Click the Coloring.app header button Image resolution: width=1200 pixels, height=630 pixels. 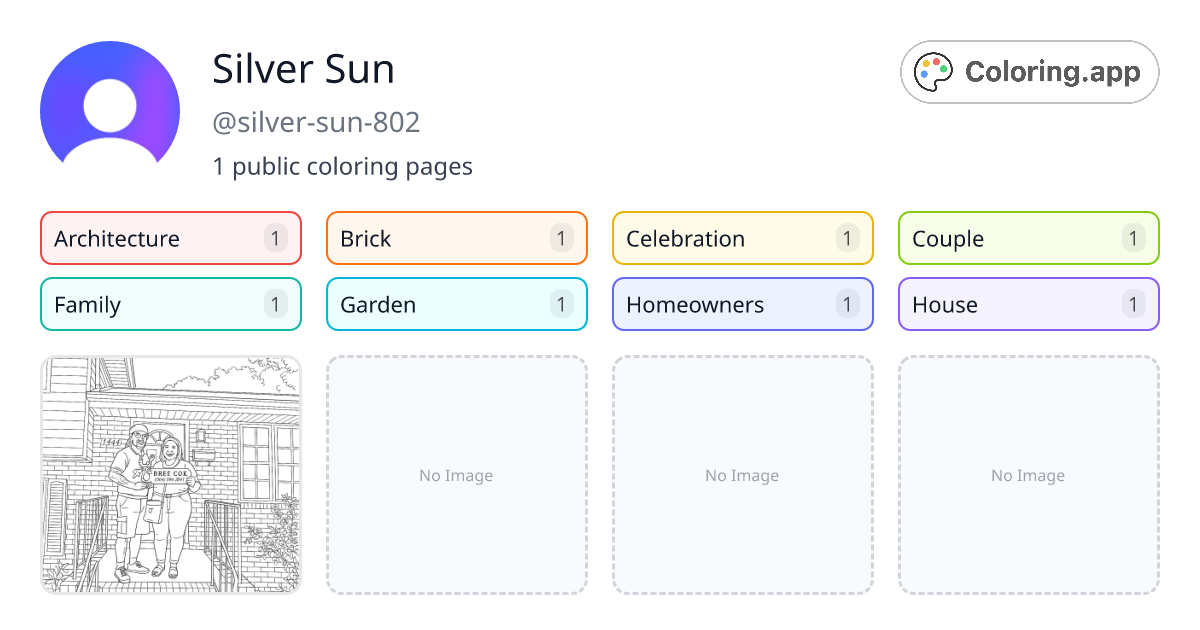[x=1029, y=71]
